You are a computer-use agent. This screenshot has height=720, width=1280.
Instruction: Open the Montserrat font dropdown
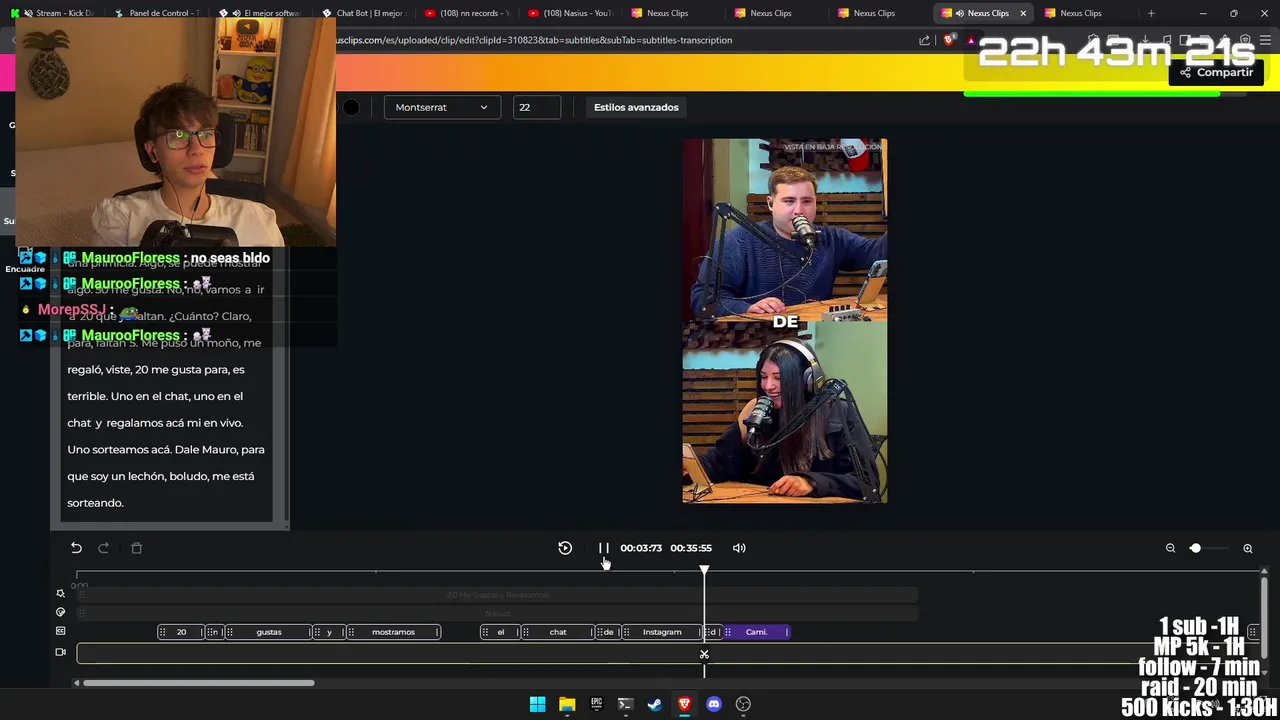441,107
